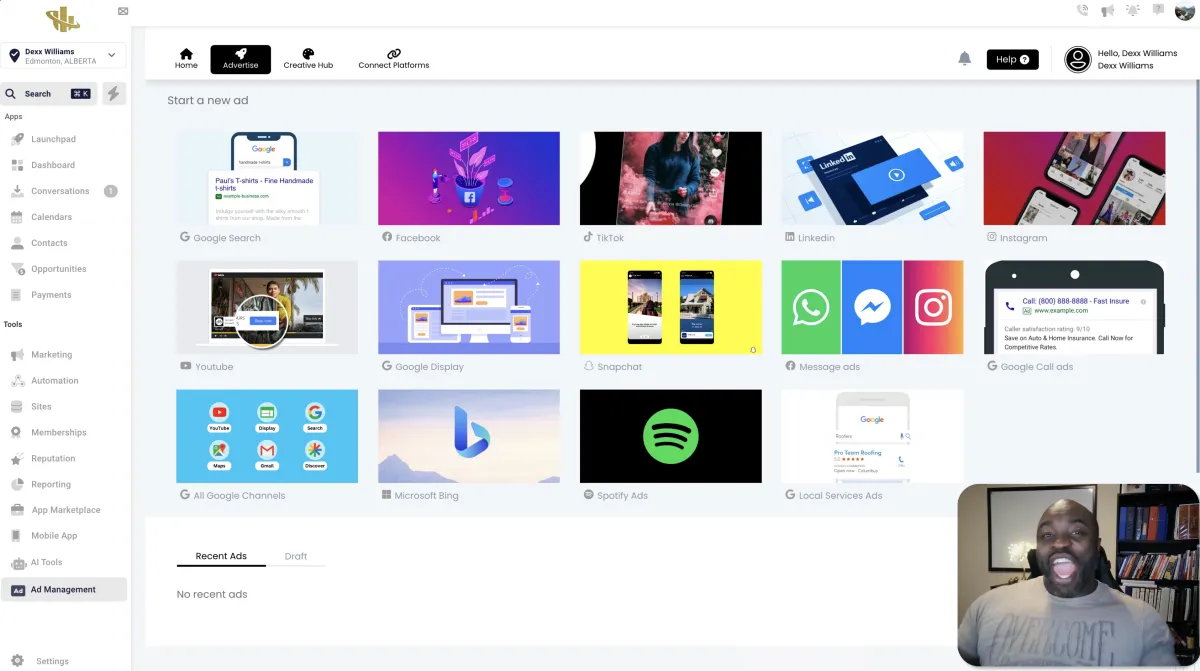The width and height of the screenshot is (1200, 671).
Task: Select Ad Management in the sidebar
Action: [x=64, y=590]
